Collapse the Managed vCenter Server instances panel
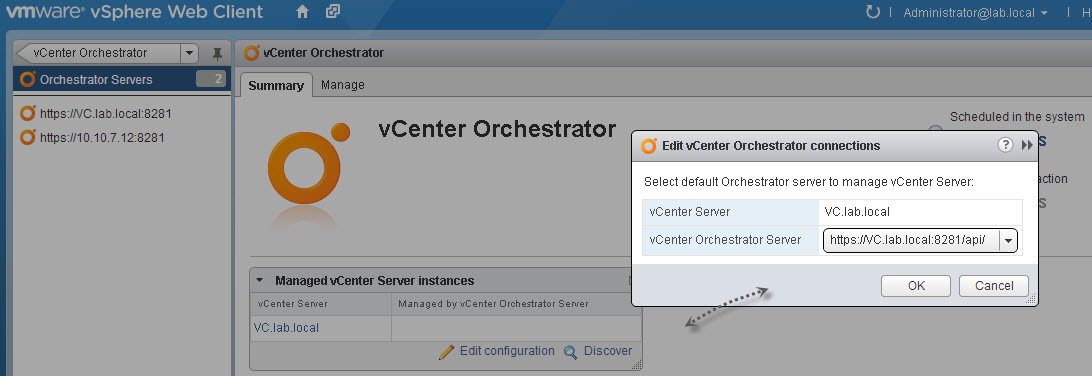This screenshot has height=376, width=1092. [259, 281]
